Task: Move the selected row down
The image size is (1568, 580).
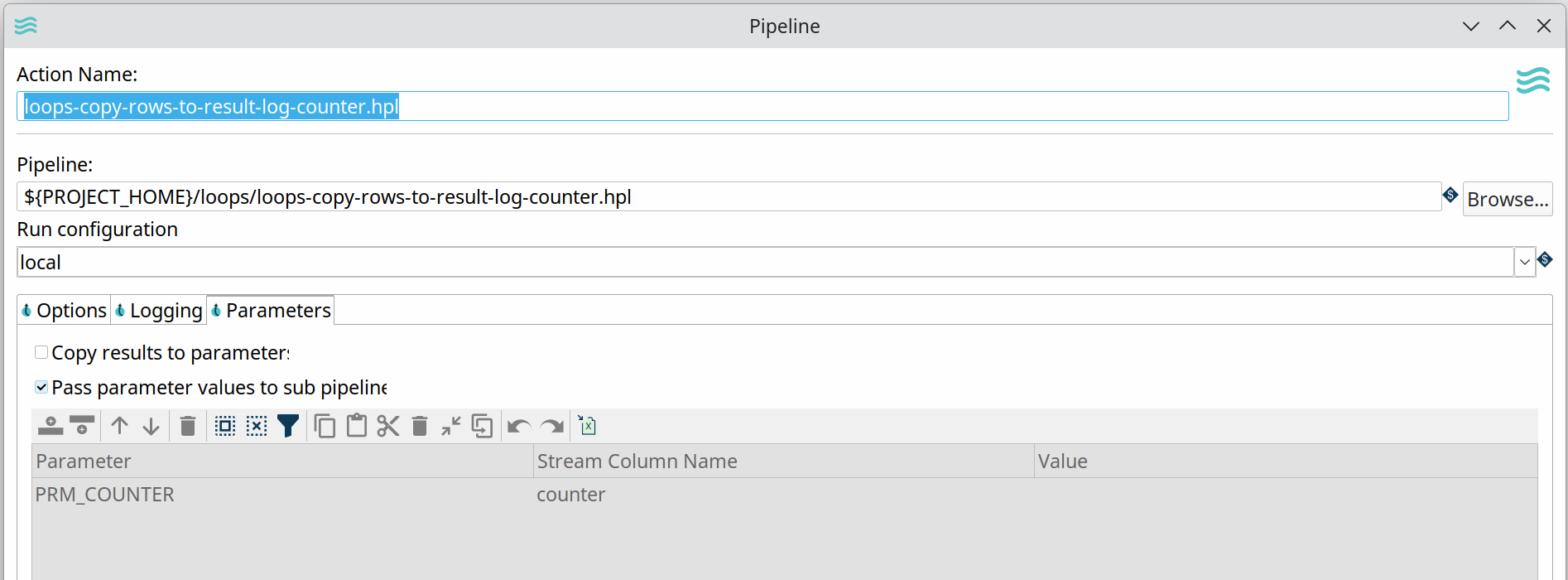Action: 151,426
